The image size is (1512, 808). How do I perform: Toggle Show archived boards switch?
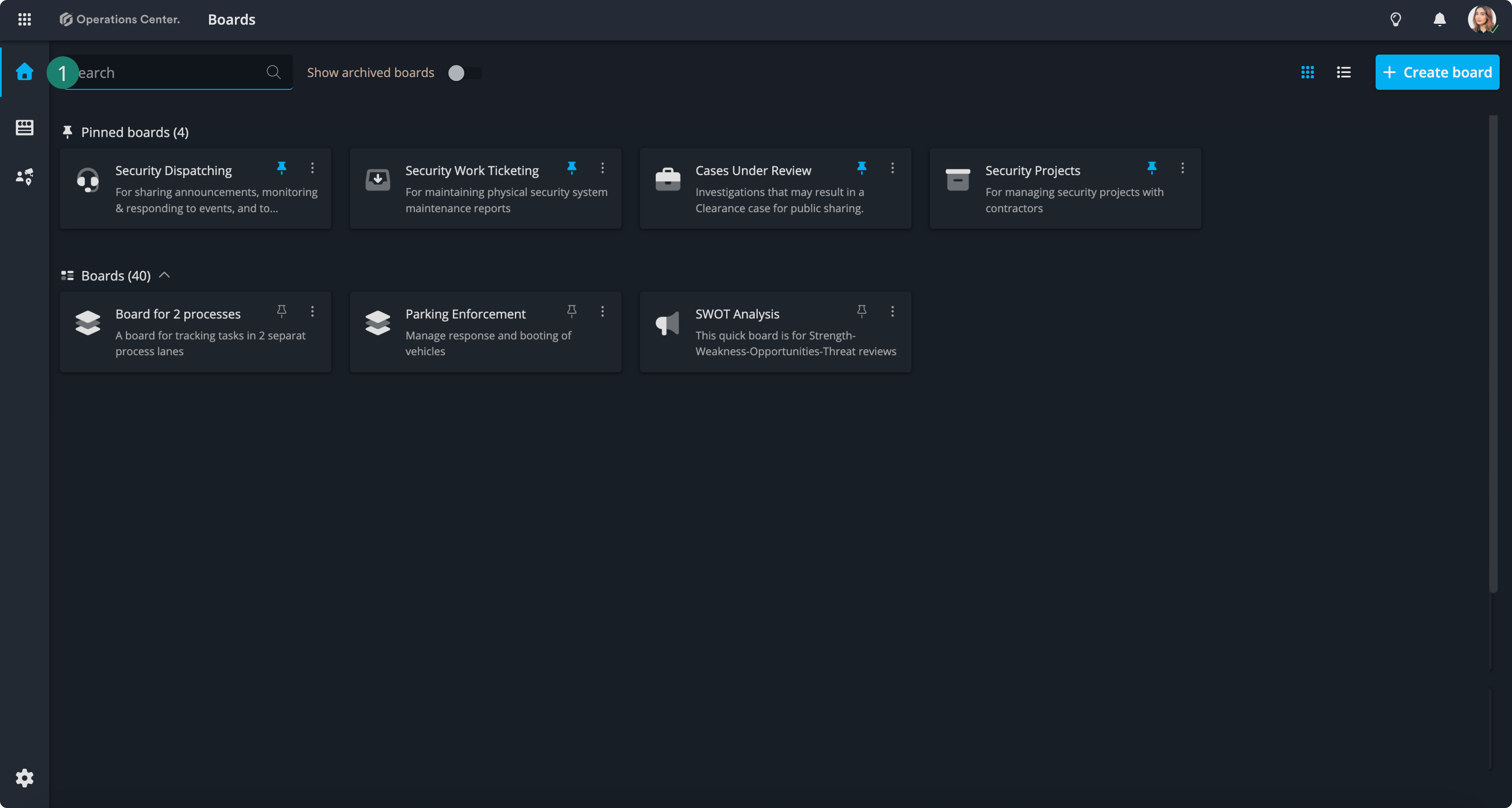tap(464, 73)
